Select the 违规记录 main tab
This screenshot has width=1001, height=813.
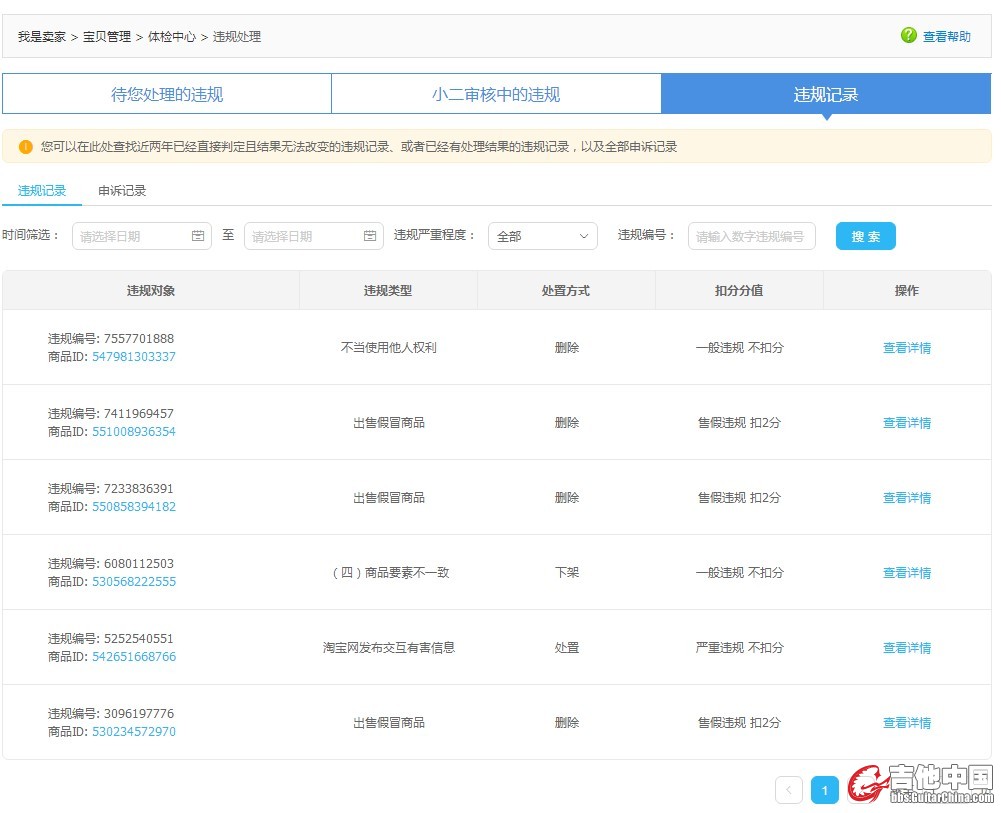click(x=825, y=95)
